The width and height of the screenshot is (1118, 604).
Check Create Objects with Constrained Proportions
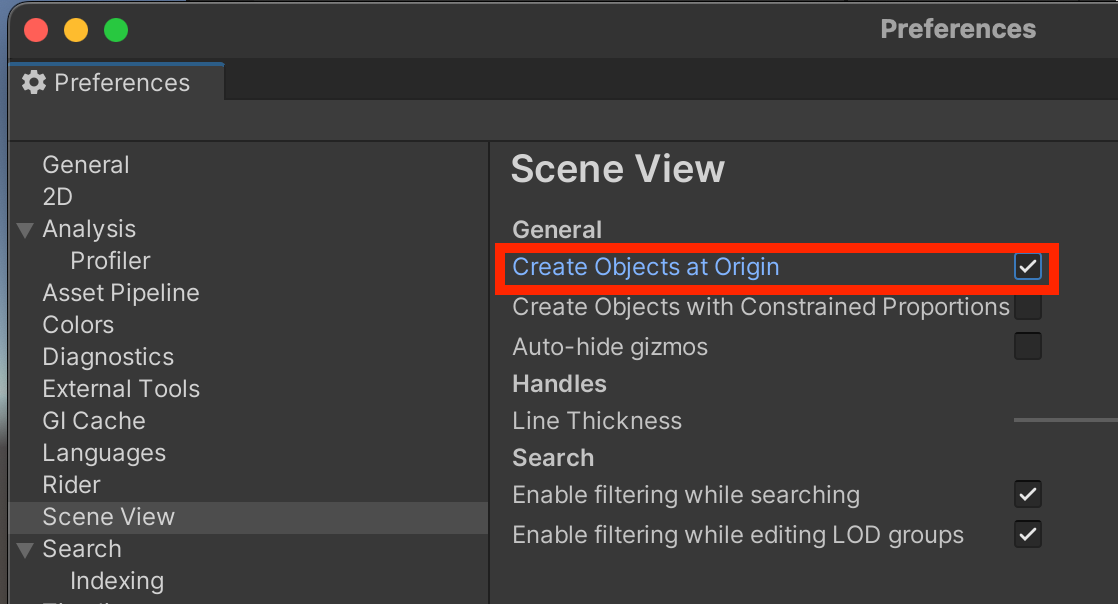tap(1028, 307)
